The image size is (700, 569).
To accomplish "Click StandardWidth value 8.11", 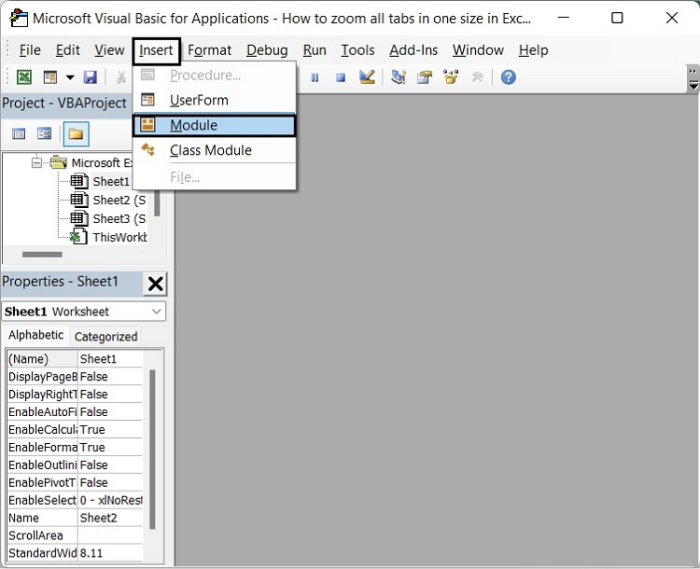I will tap(110, 553).
